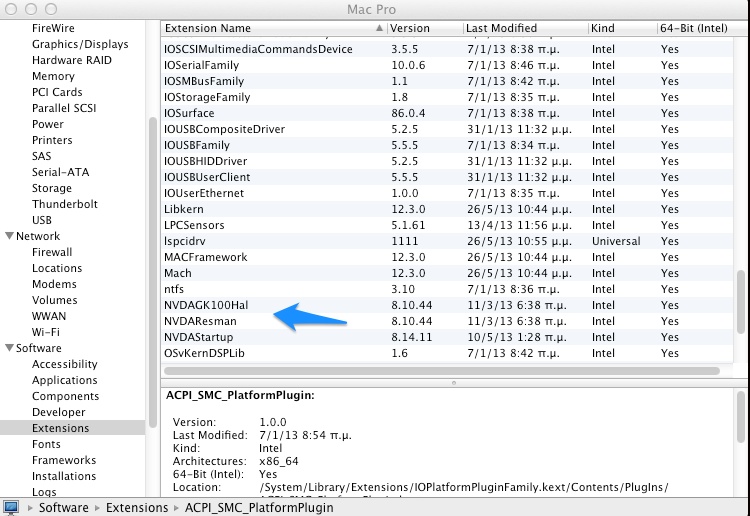Select Components under Software
This screenshot has width=750, height=516.
point(66,396)
